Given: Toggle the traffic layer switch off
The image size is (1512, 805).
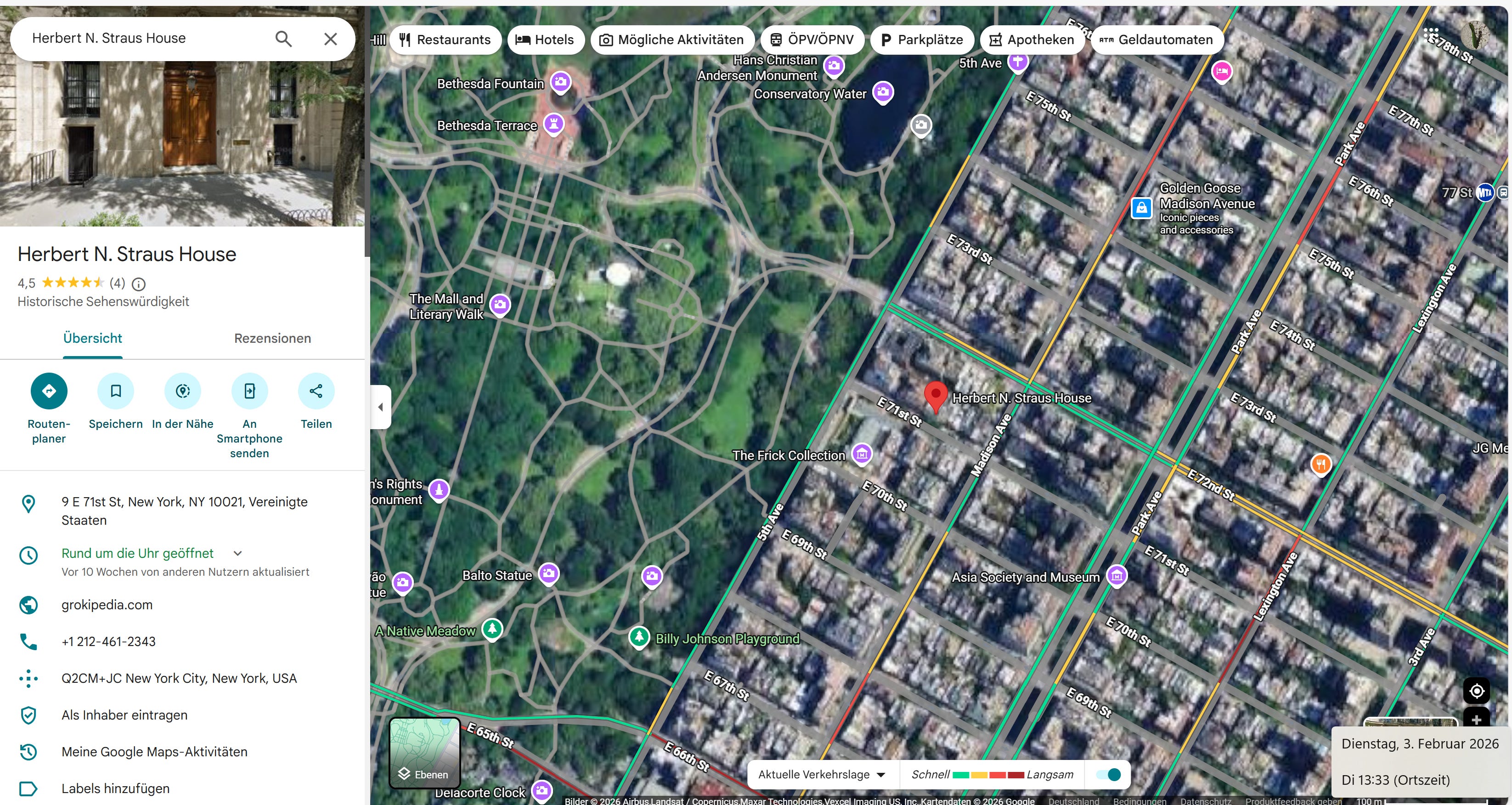Looking at the screenshot, I should click(1108, 775).
